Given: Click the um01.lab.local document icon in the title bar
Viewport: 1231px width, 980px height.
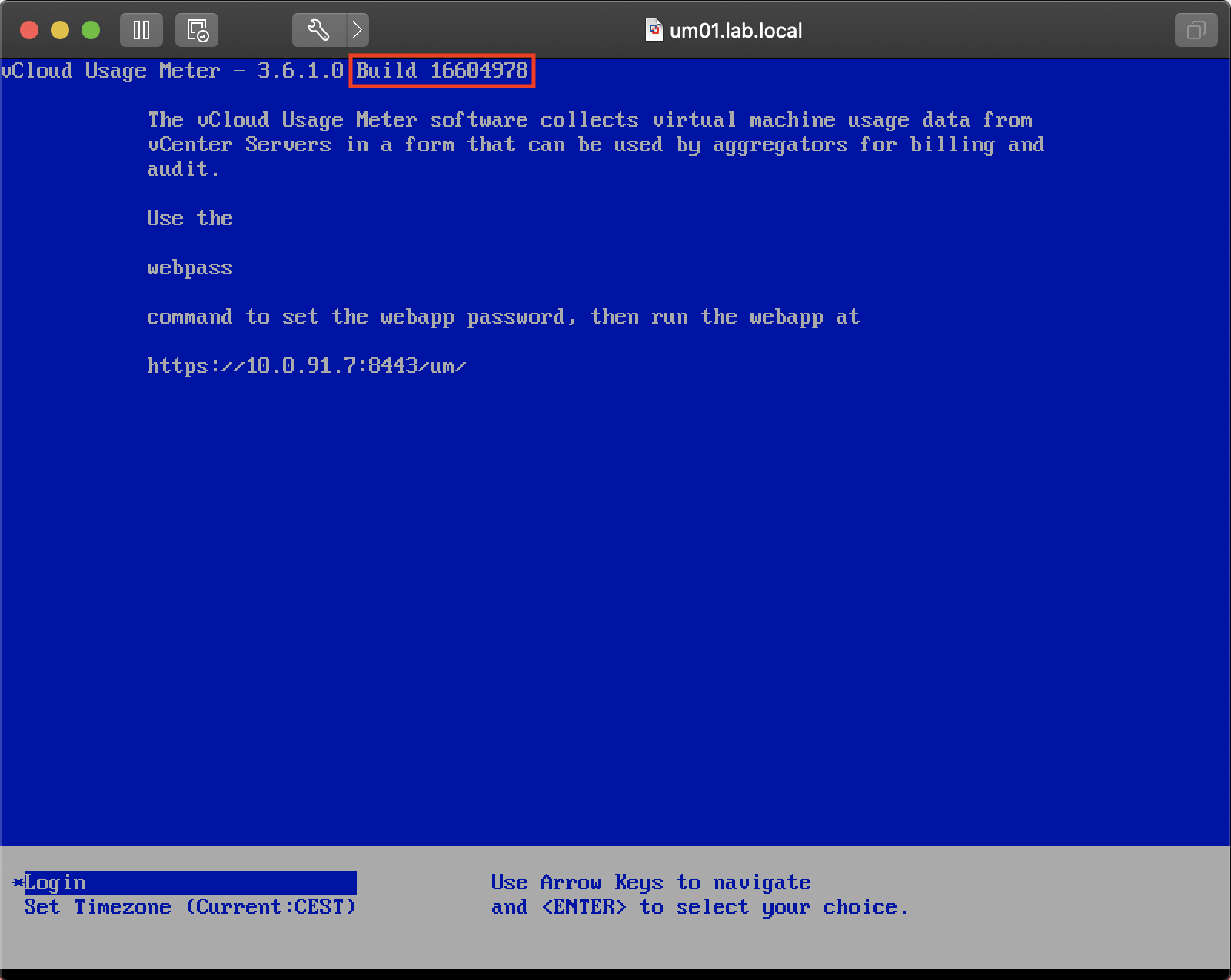Looking at the screenshot, I should point(654,30).
